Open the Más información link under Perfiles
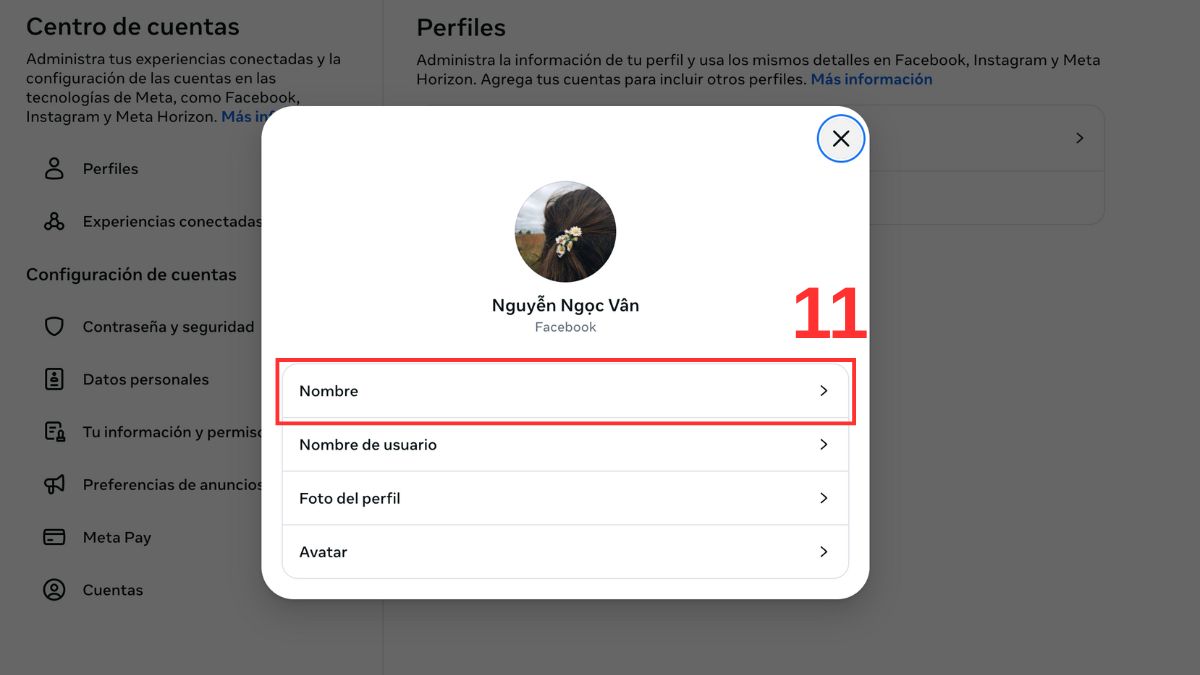Image resolution: width=1200 pixels, height=675 pixels. point(871,78)
